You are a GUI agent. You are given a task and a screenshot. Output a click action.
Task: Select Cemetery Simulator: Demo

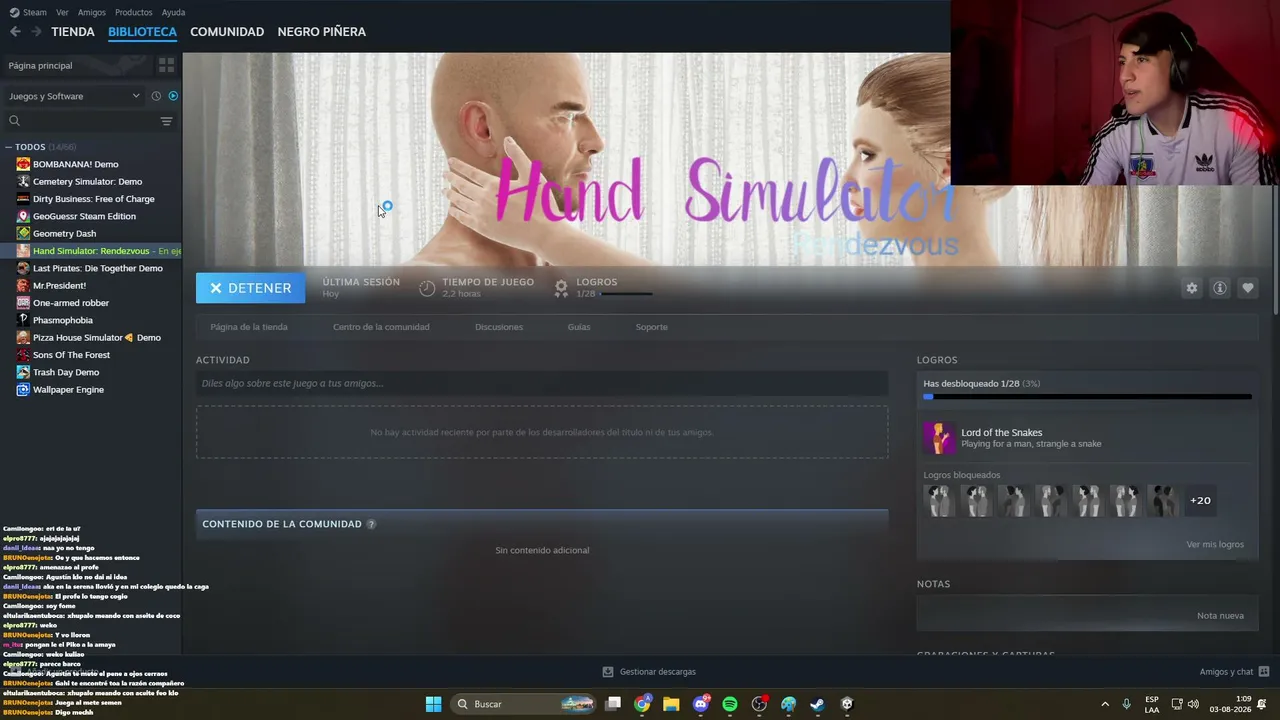87,182
